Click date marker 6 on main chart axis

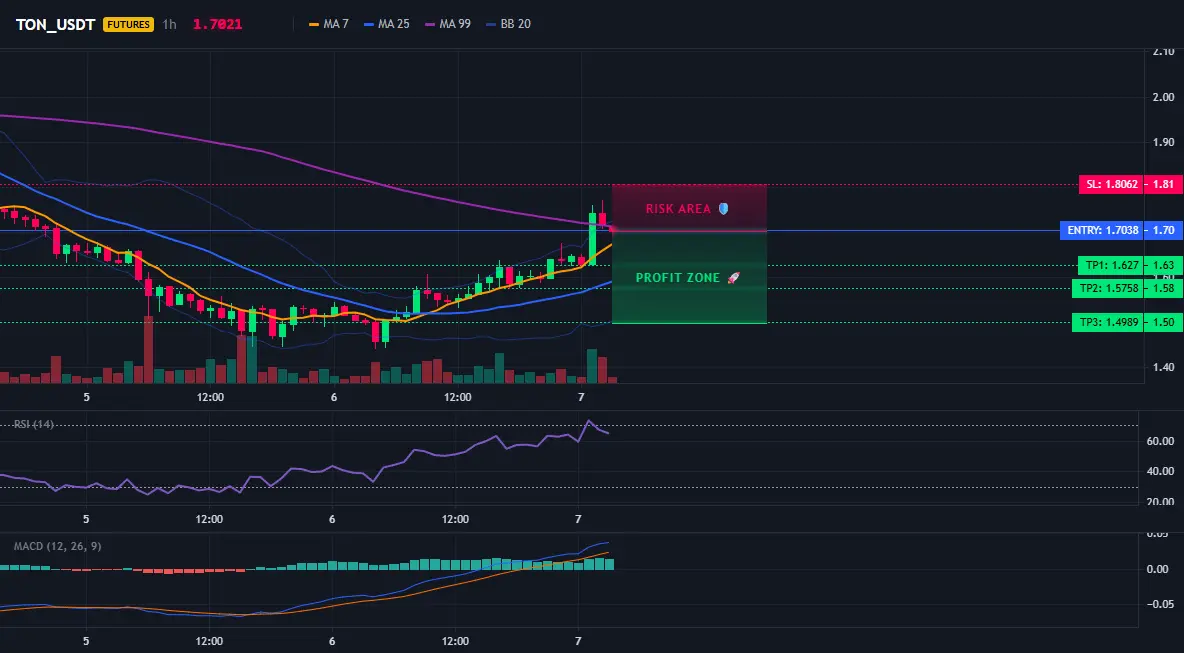coord(334,397)
